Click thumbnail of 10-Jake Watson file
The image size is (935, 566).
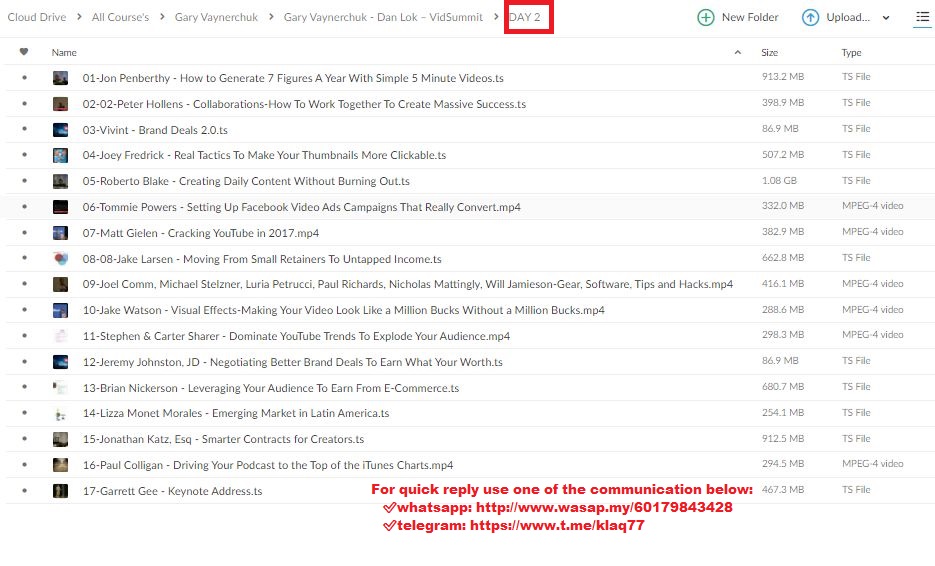click(x=60, y=310)
